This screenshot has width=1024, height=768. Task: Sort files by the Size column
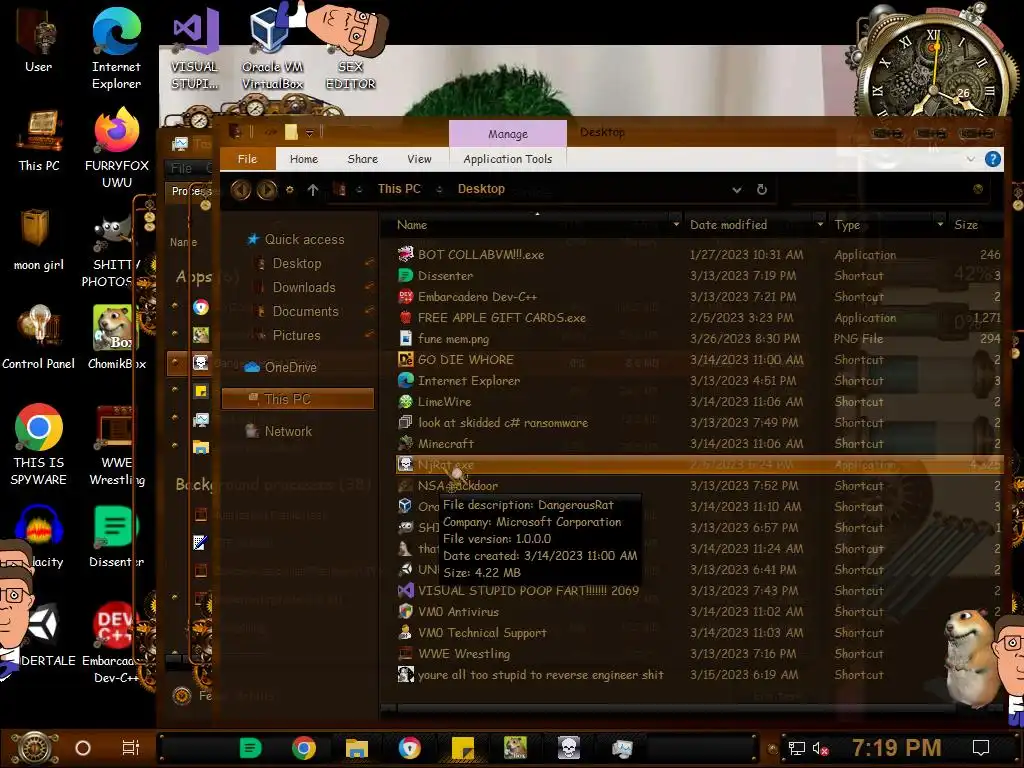point(966,225)
